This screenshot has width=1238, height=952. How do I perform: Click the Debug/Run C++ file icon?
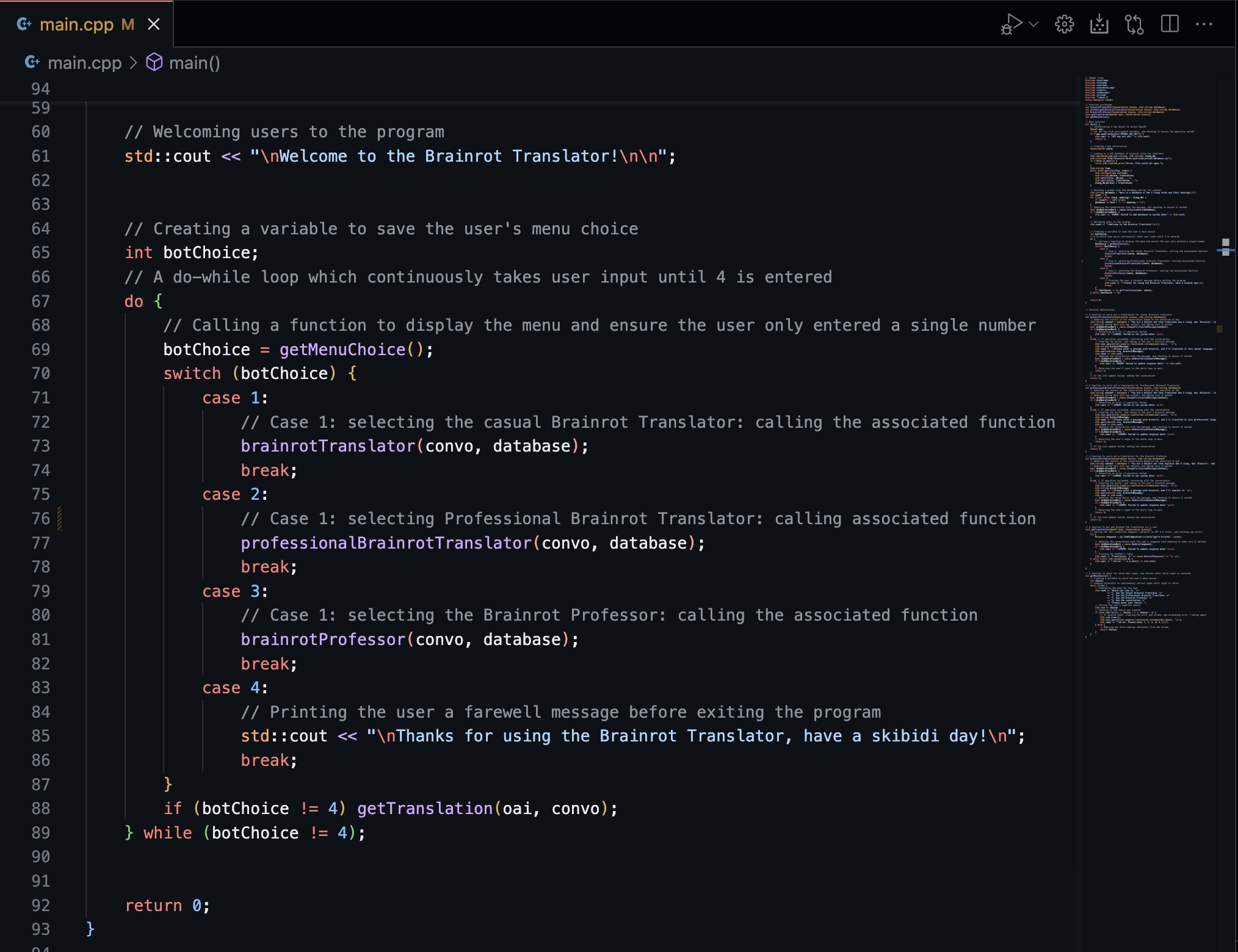coord(1010,24)
